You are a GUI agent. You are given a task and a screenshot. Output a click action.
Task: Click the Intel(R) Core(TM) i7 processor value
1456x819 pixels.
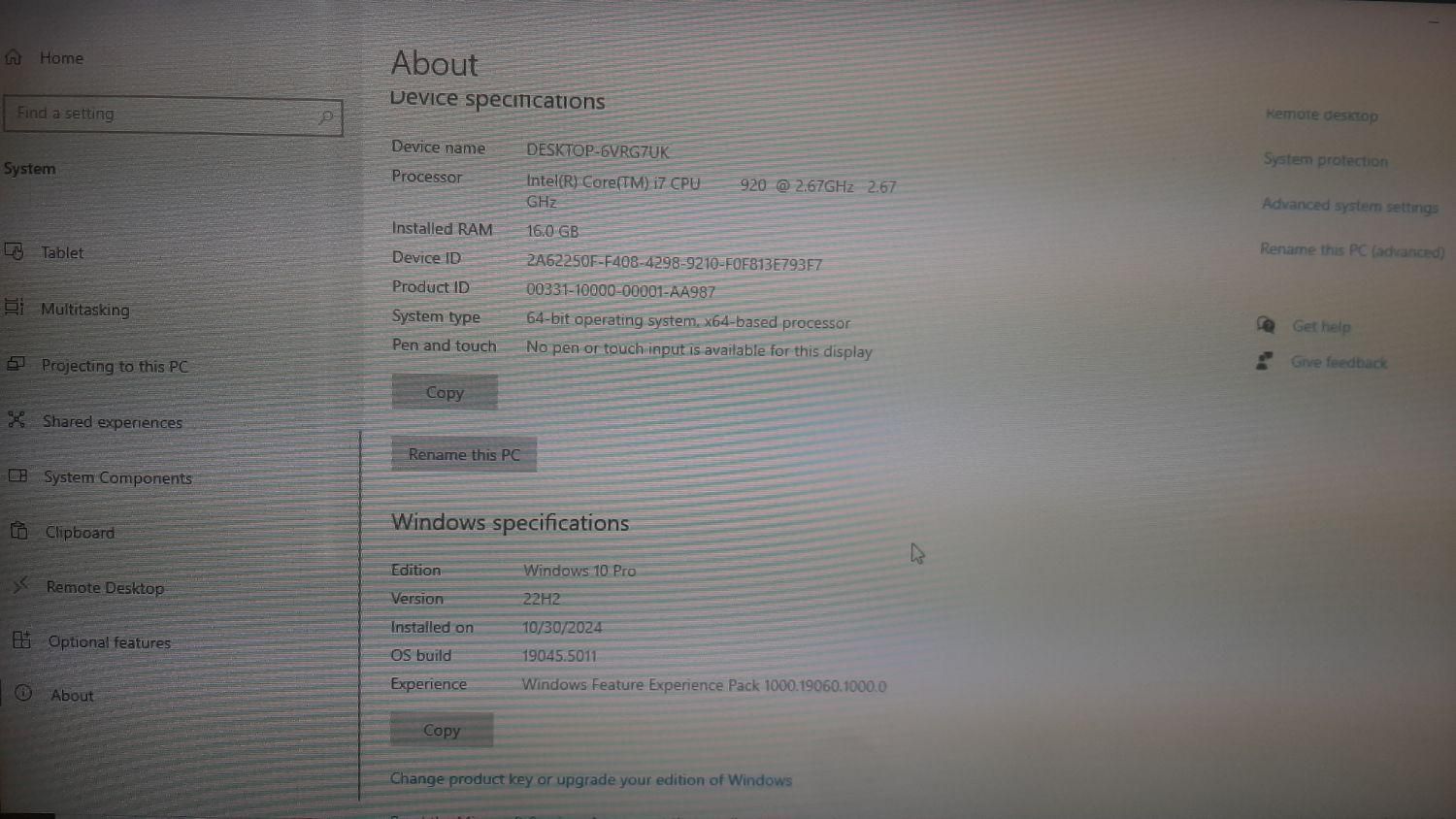click(711, 192)
